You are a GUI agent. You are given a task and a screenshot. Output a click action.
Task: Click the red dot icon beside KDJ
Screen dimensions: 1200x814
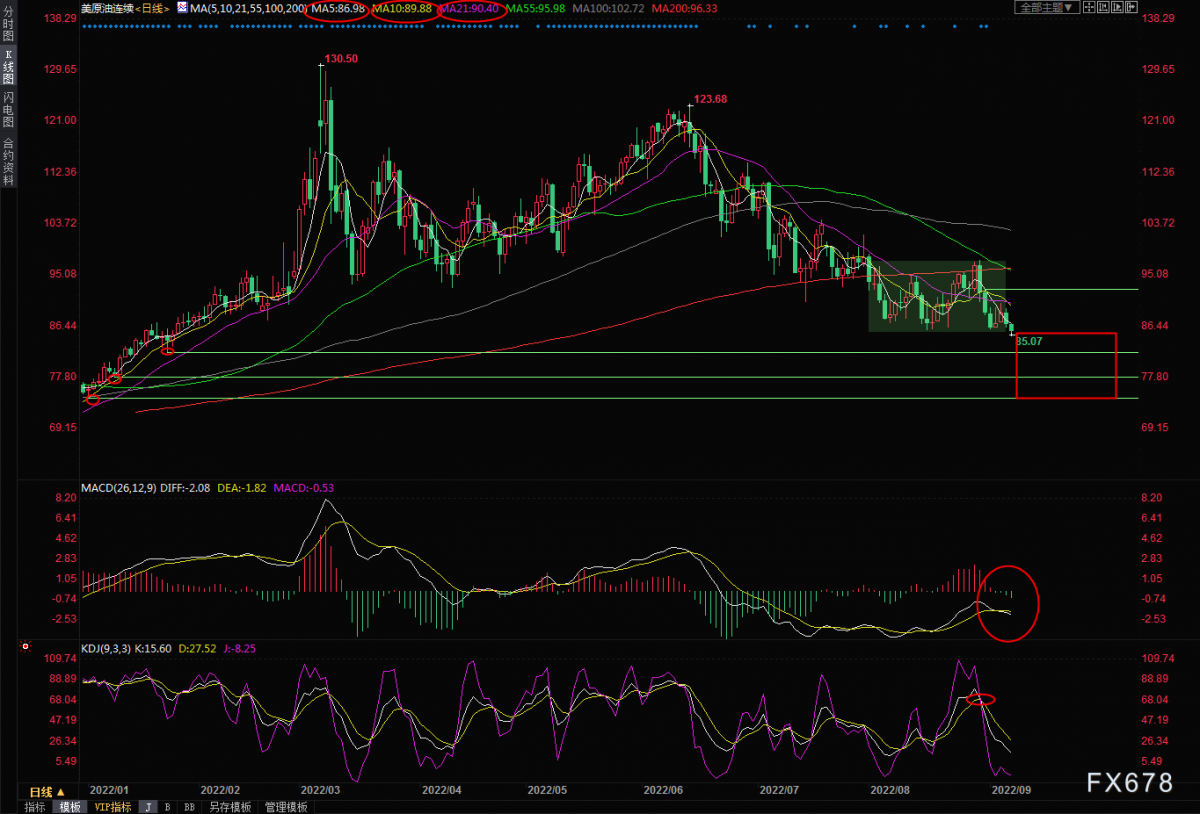[x=26, y=647]
